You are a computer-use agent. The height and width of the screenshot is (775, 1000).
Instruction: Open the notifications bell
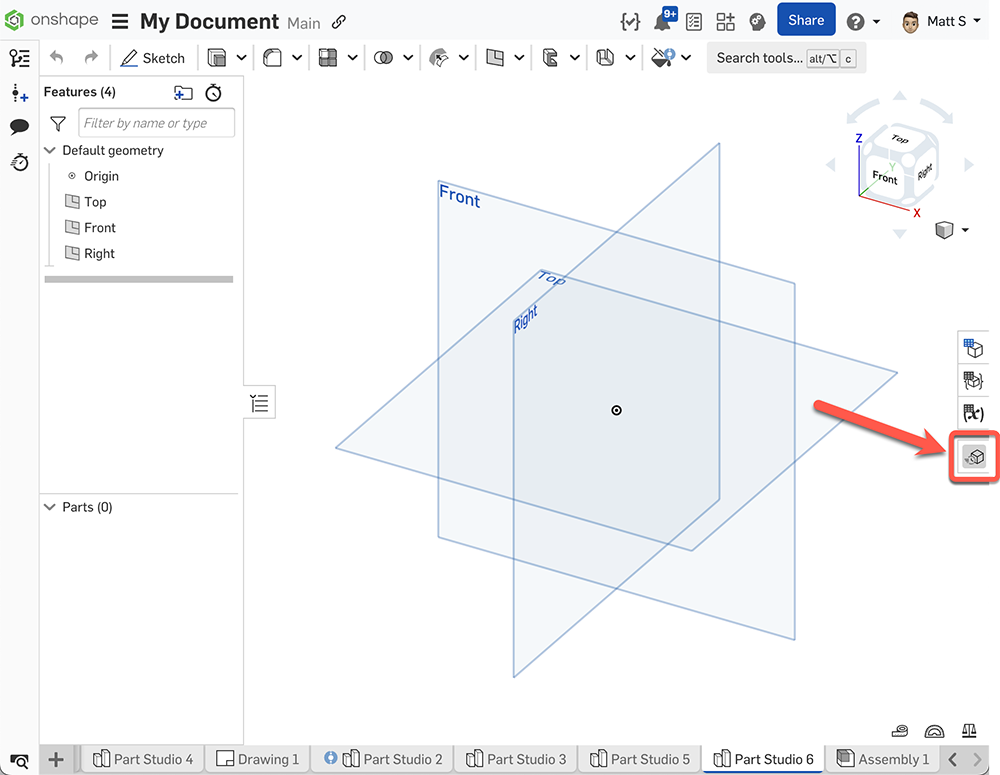click(x=663, y=20)
